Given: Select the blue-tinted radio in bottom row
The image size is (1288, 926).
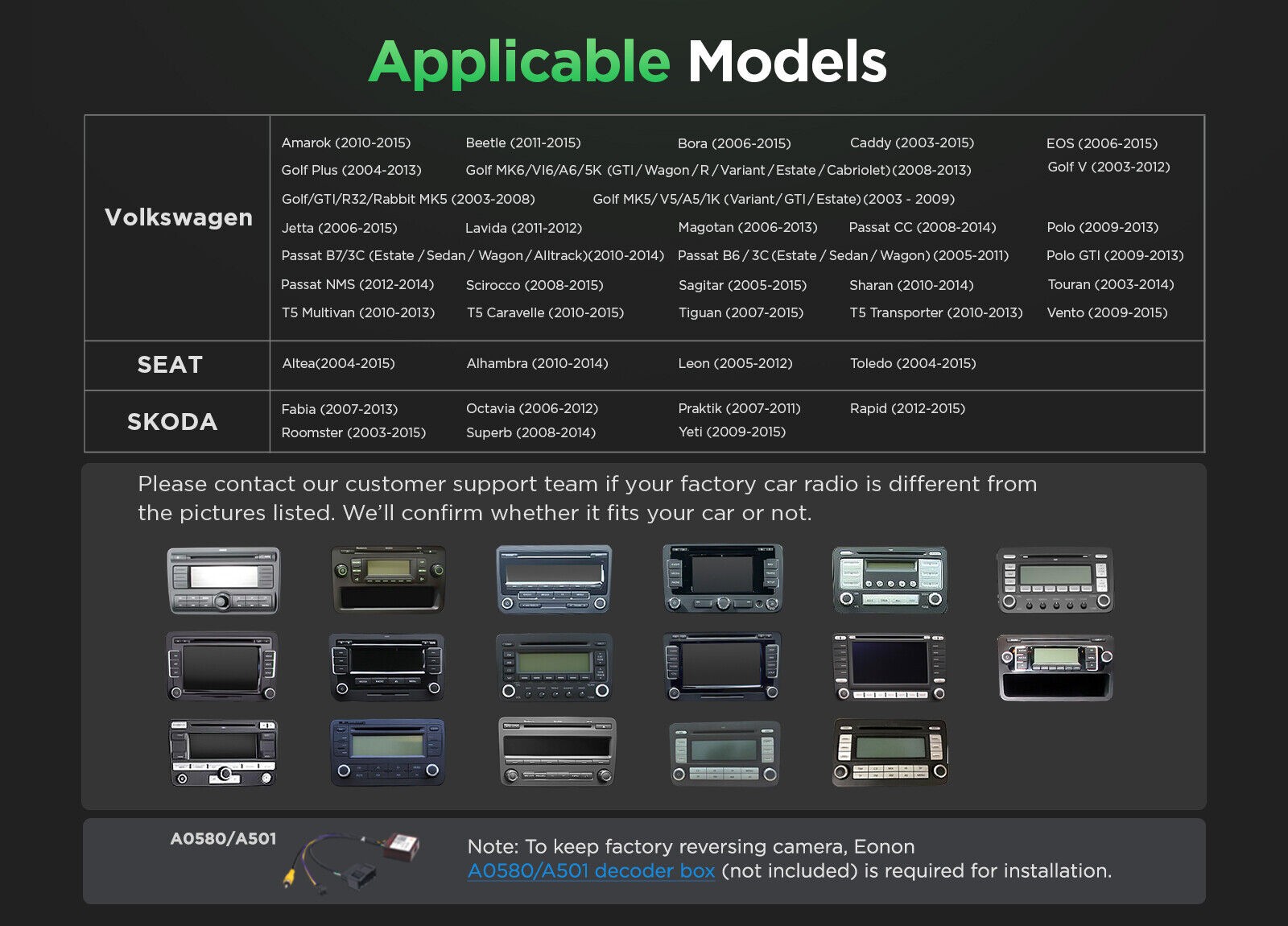Looking at the screenshot, I should tap(387, 752).
